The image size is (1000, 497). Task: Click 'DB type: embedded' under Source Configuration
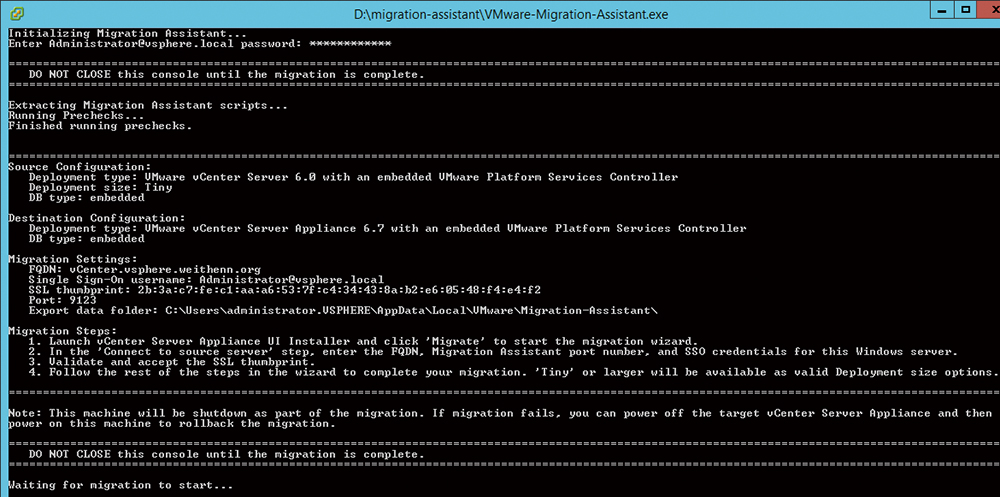pos(86,197)
